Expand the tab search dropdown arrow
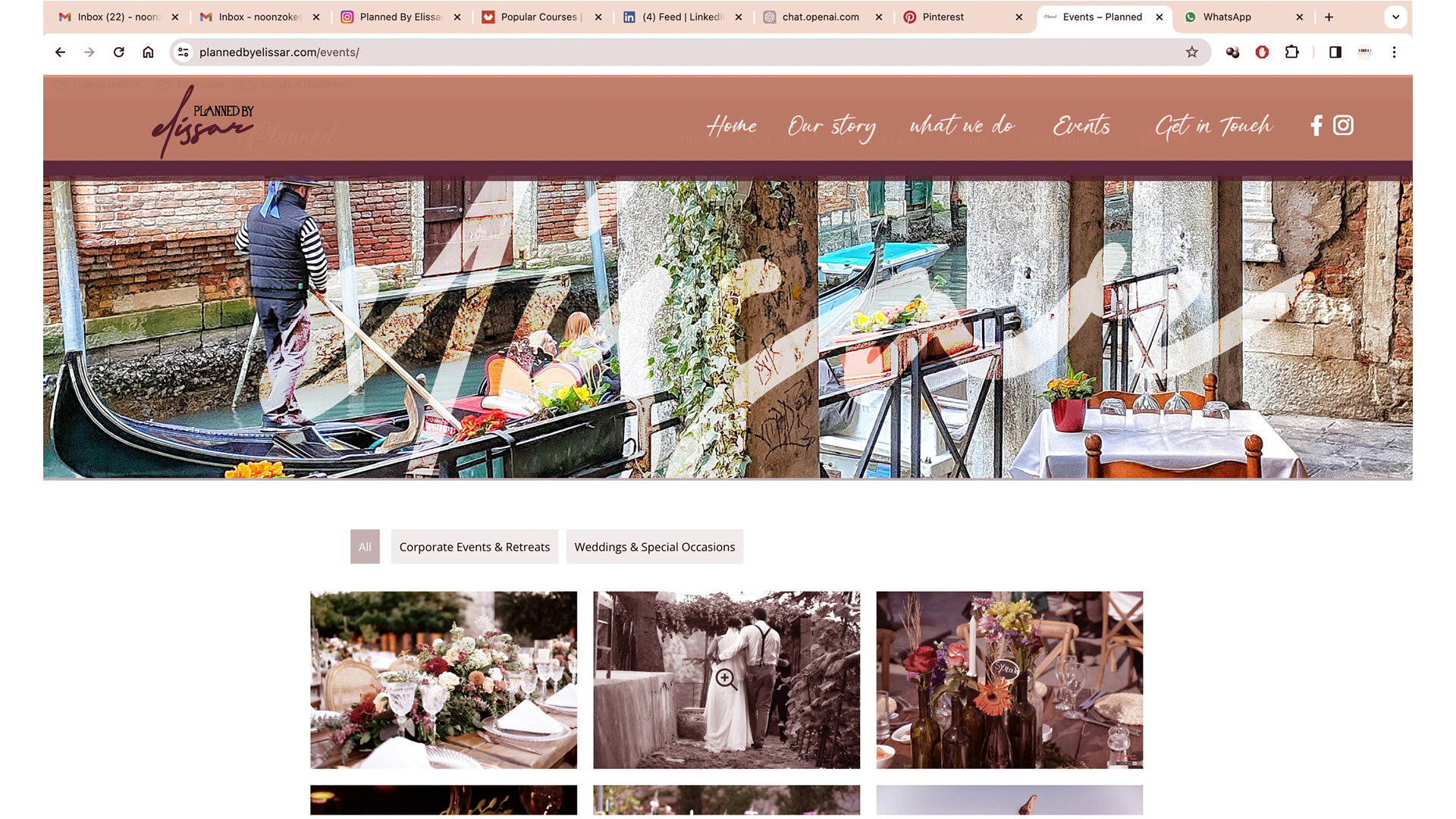The width and height of the screenshot is (1456, 819). pos(1395,17)
